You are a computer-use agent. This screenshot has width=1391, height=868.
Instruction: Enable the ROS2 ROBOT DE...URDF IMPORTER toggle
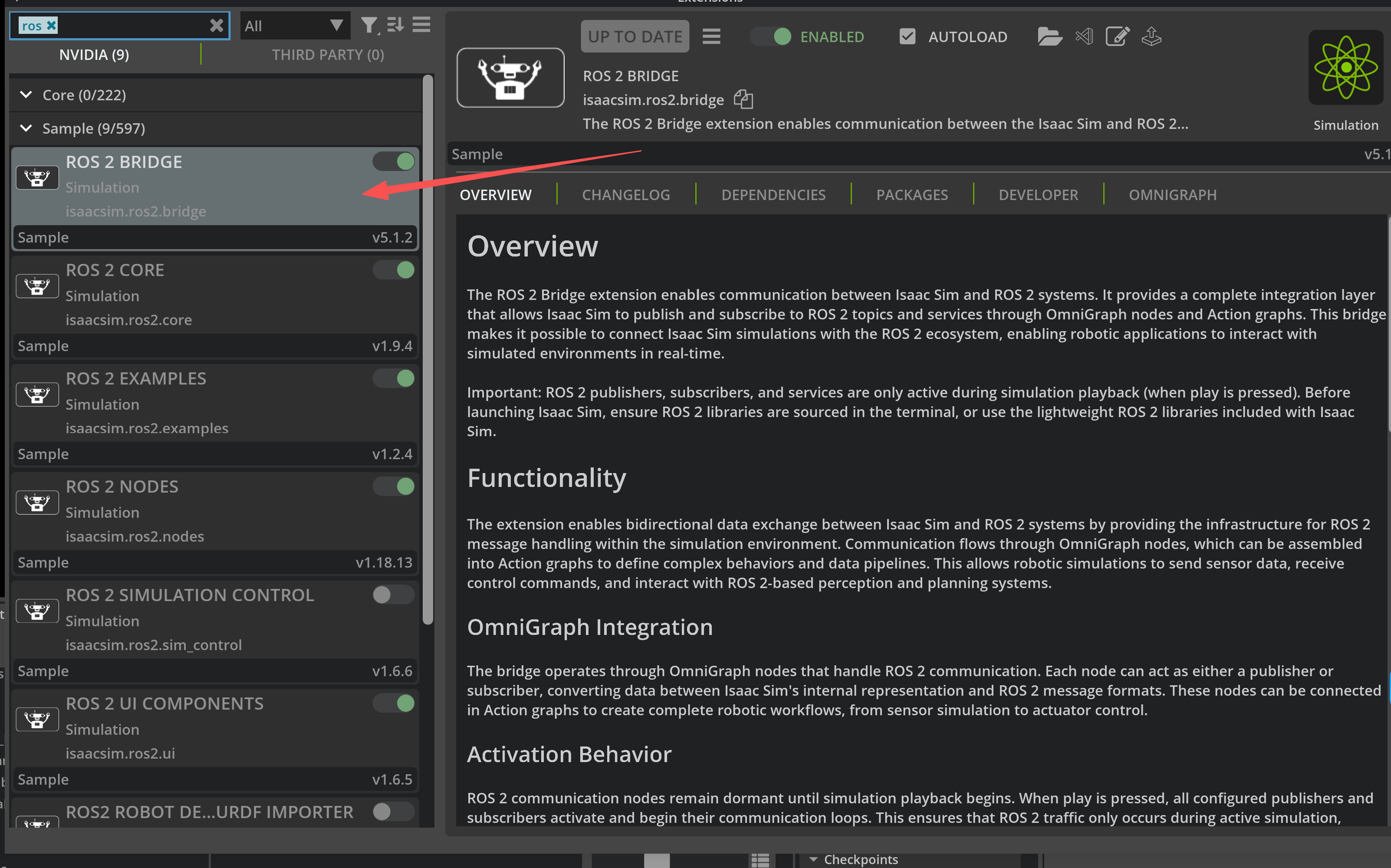coord(394,812)
